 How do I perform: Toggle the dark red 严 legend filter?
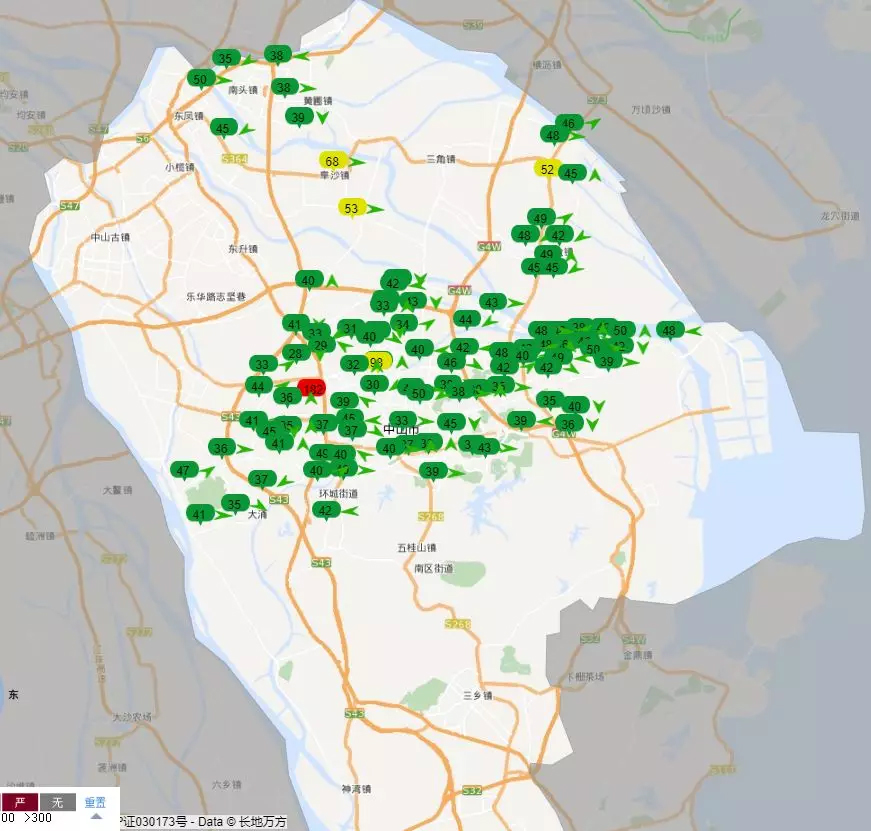pos(19,802)
